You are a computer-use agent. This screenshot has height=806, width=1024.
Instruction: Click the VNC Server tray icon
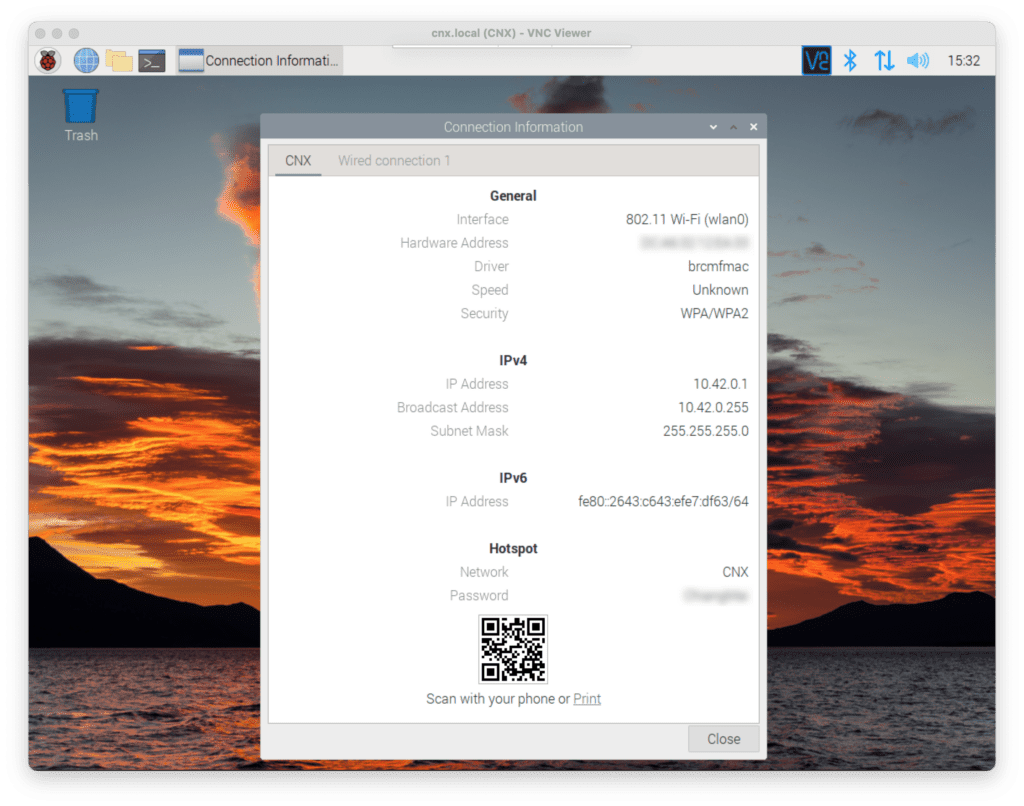816,61
